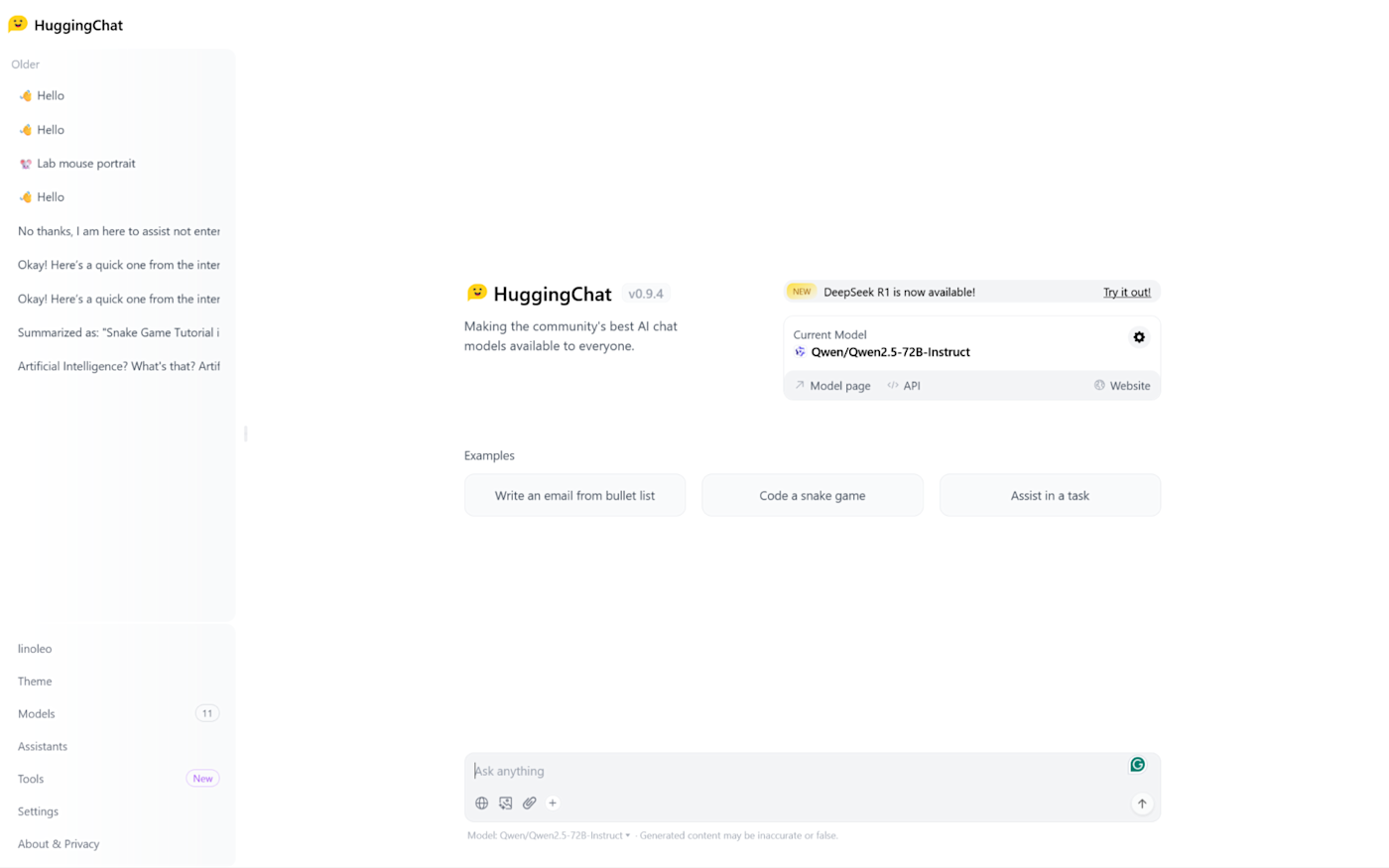Click Try it out for DeepSeek R1
Screen dimensions: 1389x868
pos(1127,292)
